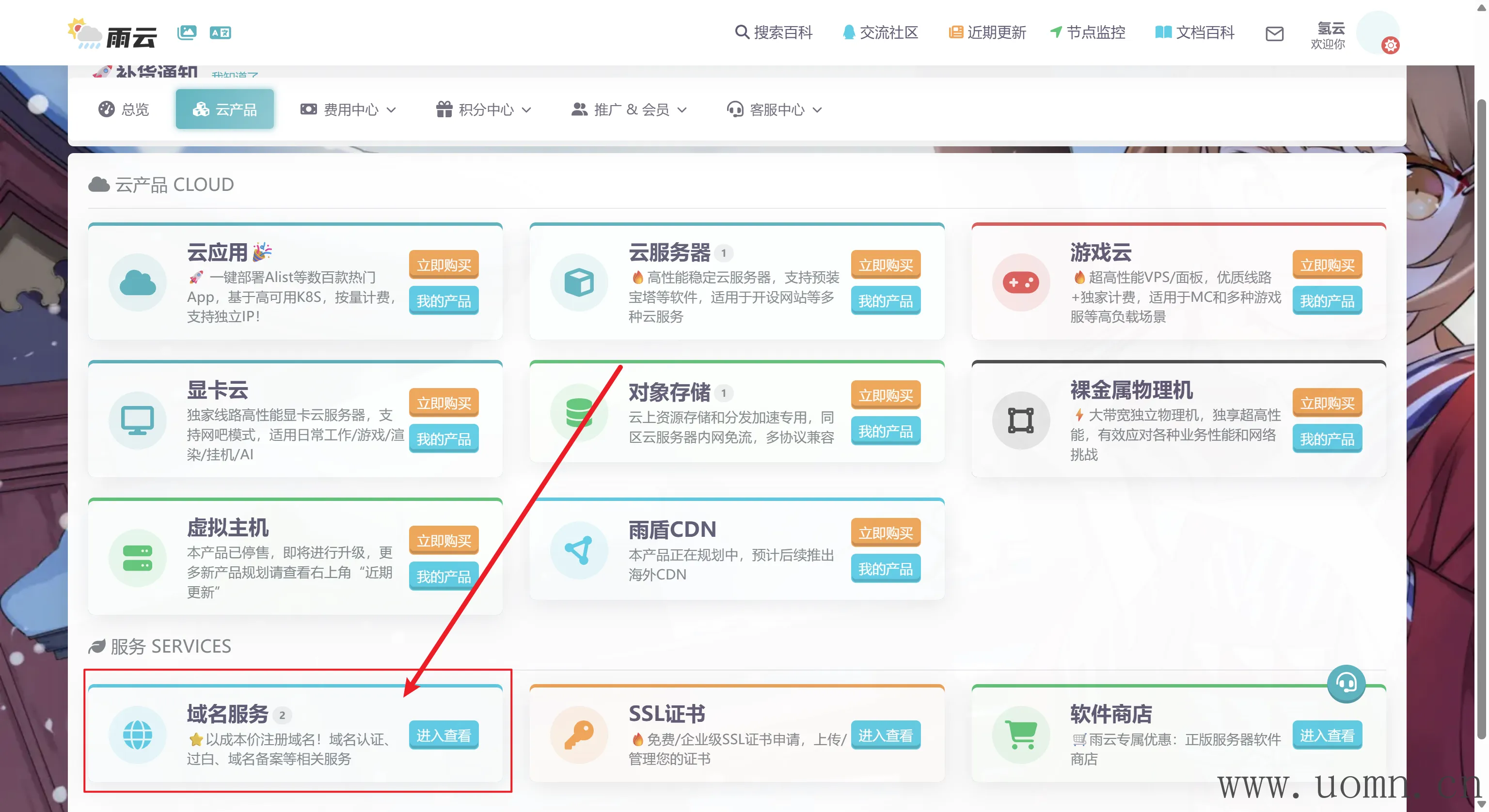This screenshot has width=1489, height=812.
Task: Open 节点监控 in the top navigation
Action: [1088, 32]
